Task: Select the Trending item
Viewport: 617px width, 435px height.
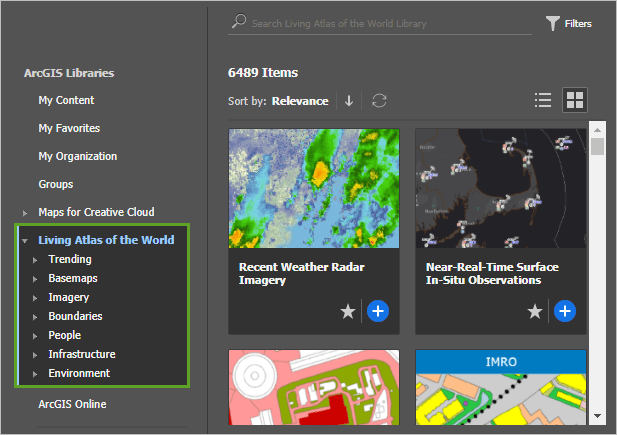Action: 70,259
